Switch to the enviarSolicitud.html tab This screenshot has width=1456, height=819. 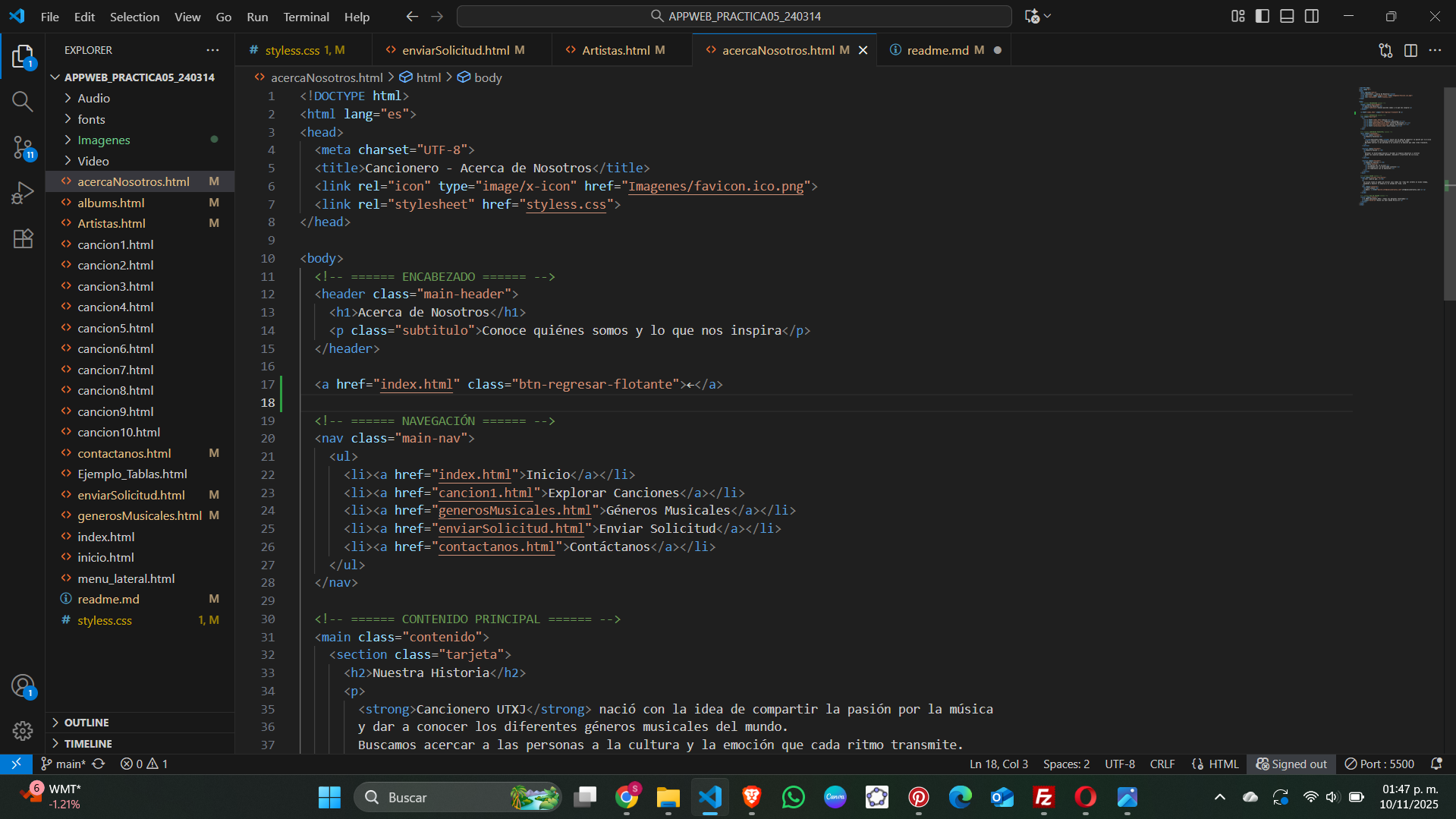(455, 50)
